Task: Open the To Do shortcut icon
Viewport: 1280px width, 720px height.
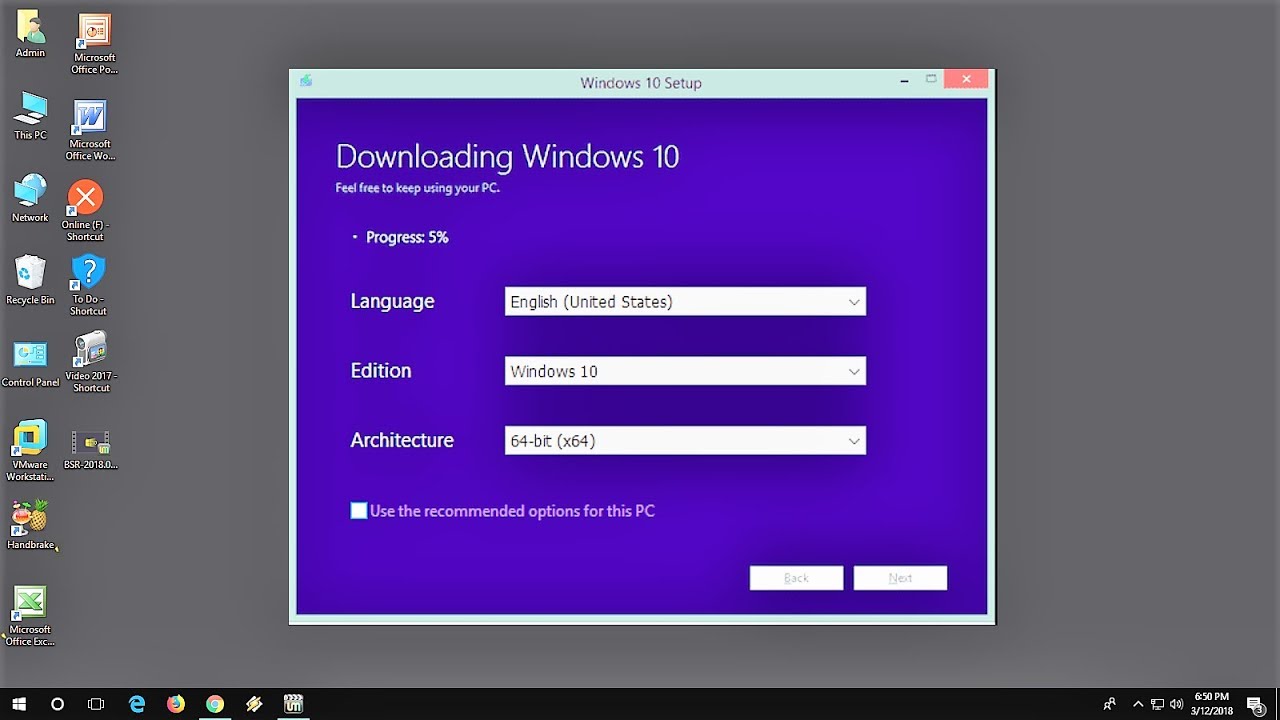Action: coord(88,285)
